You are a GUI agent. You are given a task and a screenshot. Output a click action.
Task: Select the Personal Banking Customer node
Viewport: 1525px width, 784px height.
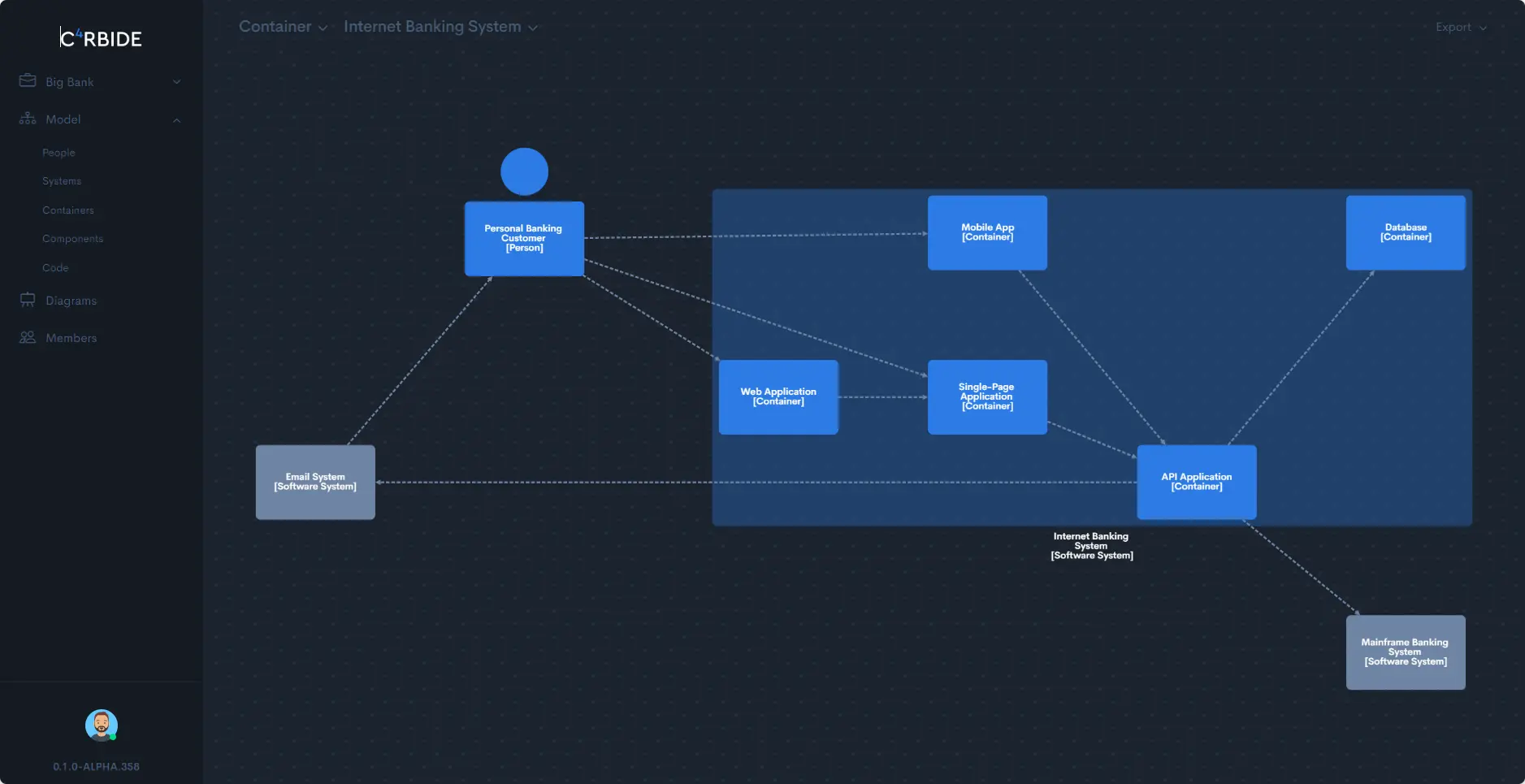point(524,239)
